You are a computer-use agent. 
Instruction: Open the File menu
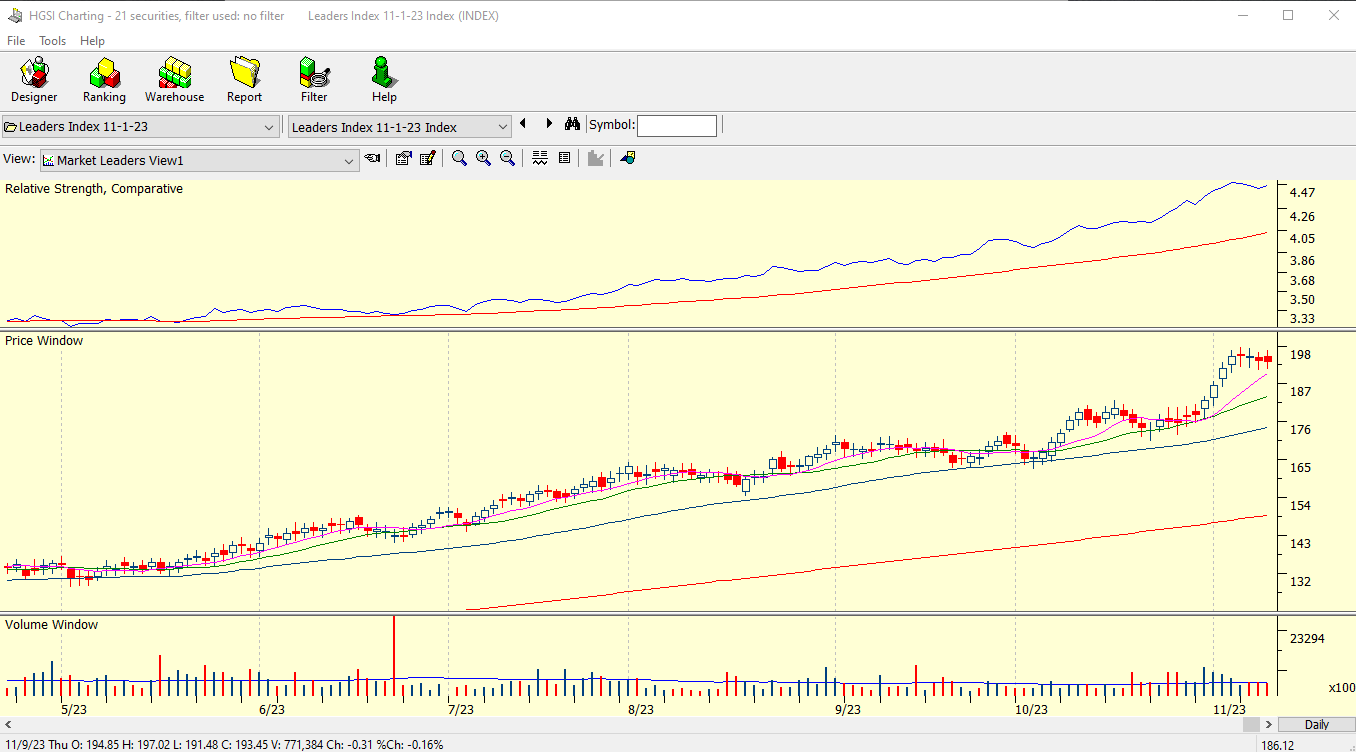pos(16,41)
